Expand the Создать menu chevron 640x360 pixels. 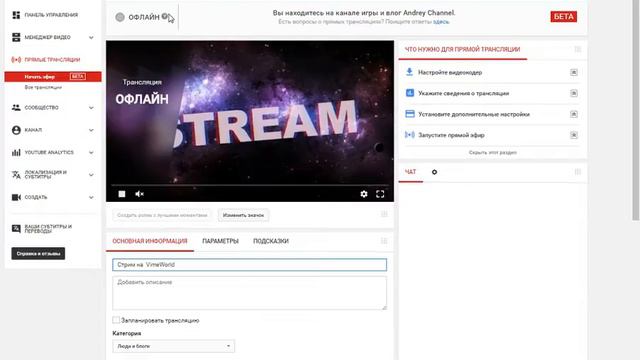[x=91, y=198]
